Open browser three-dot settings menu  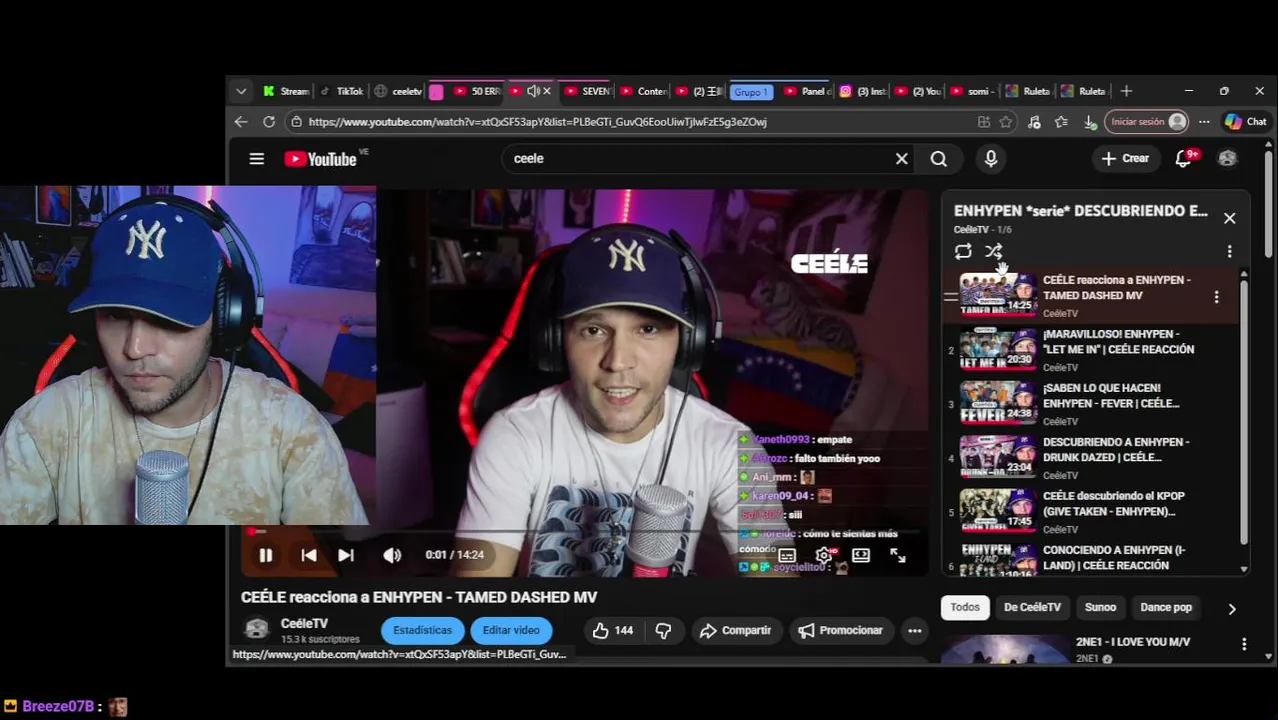click(1204, 122)
